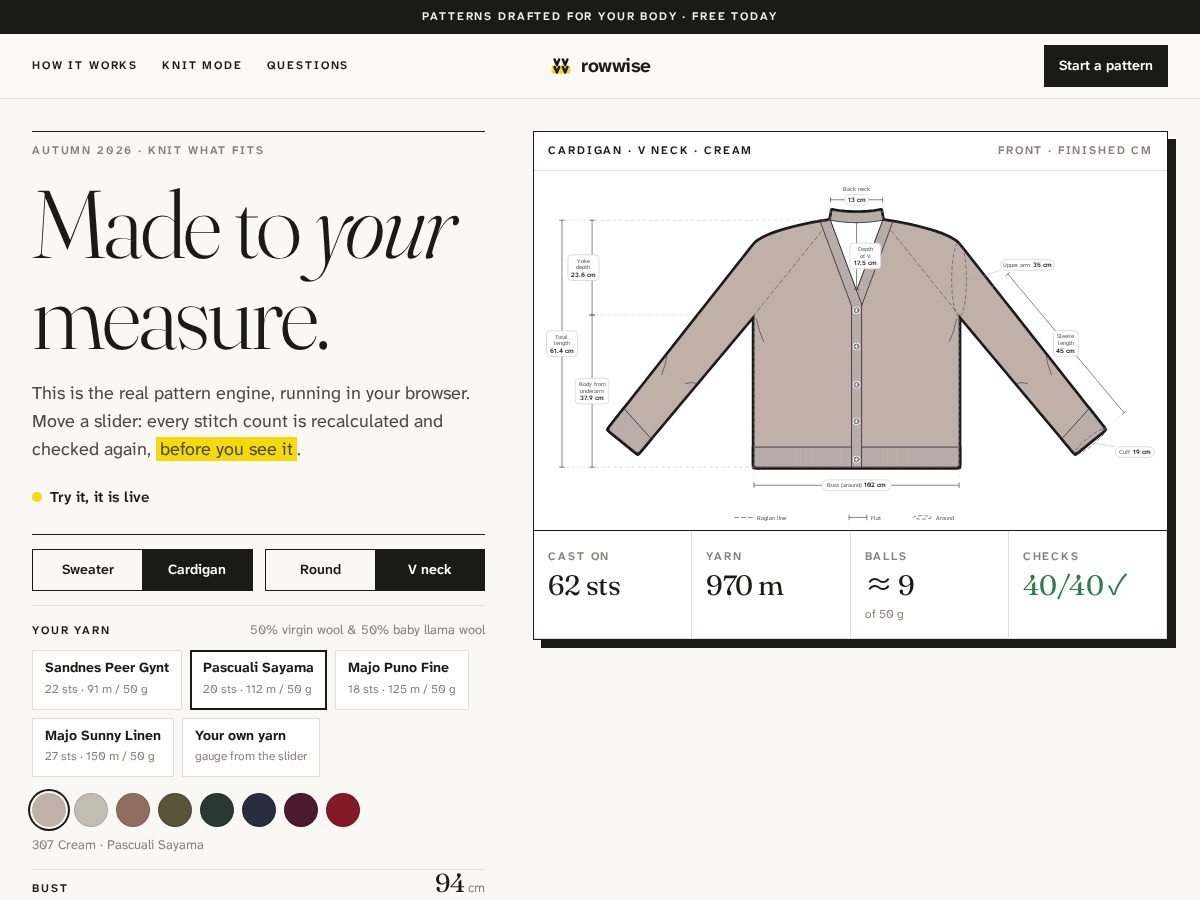The width and height of the screenshot is (1200, 900).
Task: Click the "Try it, it is live" text
Action: point(99,497)
